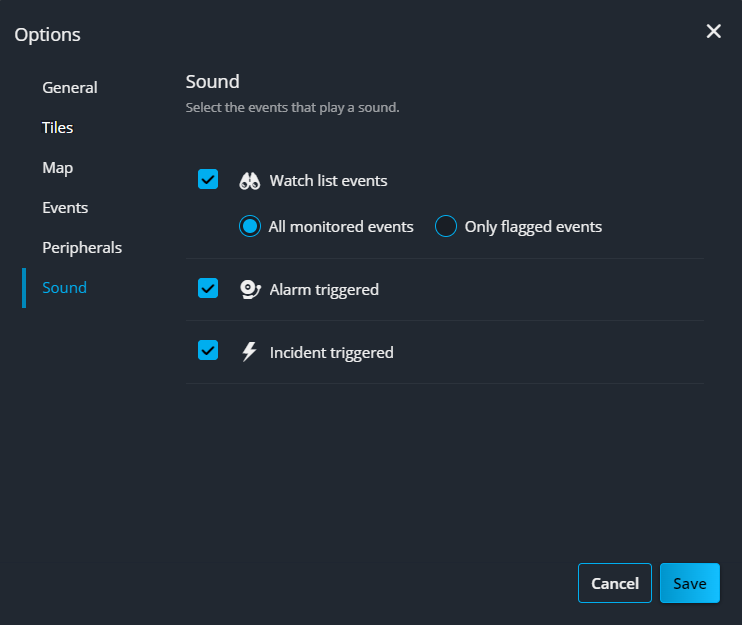The width and height of the screenshot is (742, 625).
Task: Close the Options dialog with the X
Action: click(714, 32)
